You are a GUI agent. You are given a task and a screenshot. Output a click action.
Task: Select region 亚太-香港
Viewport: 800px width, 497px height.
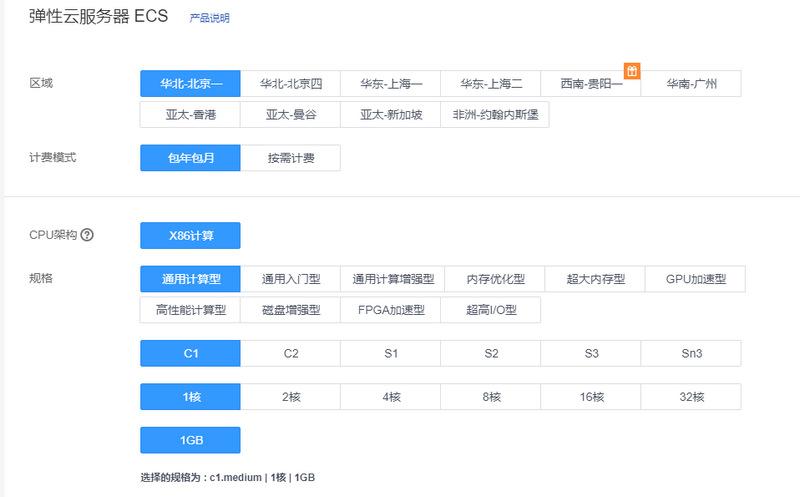click(x=190, y=114)
